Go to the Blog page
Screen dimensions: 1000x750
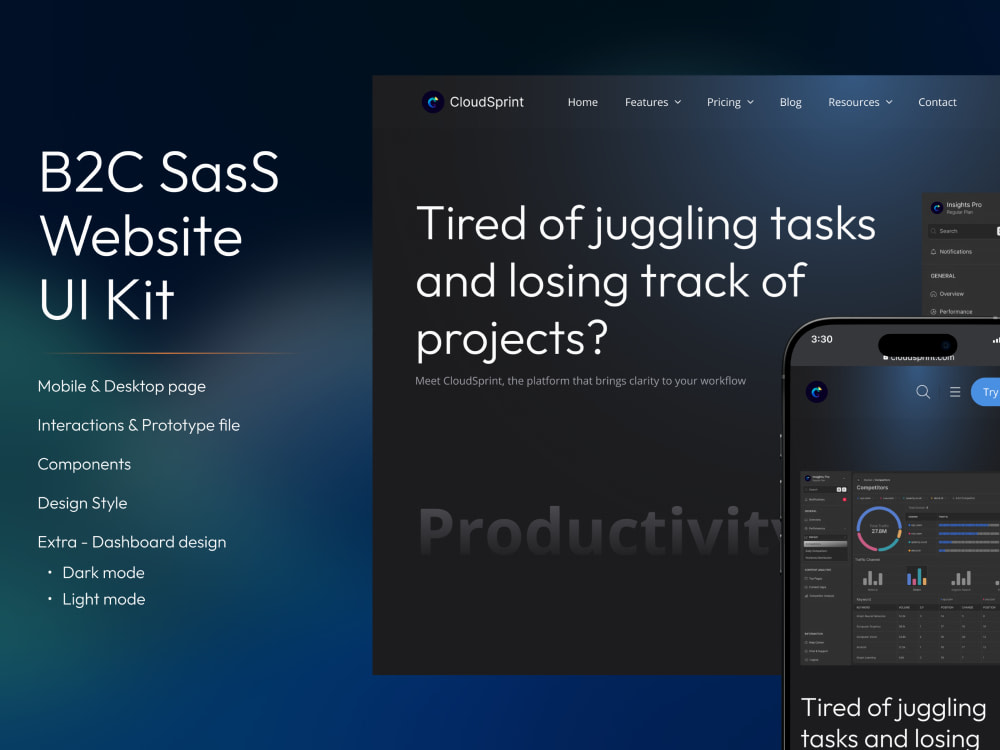coord(790,102)
